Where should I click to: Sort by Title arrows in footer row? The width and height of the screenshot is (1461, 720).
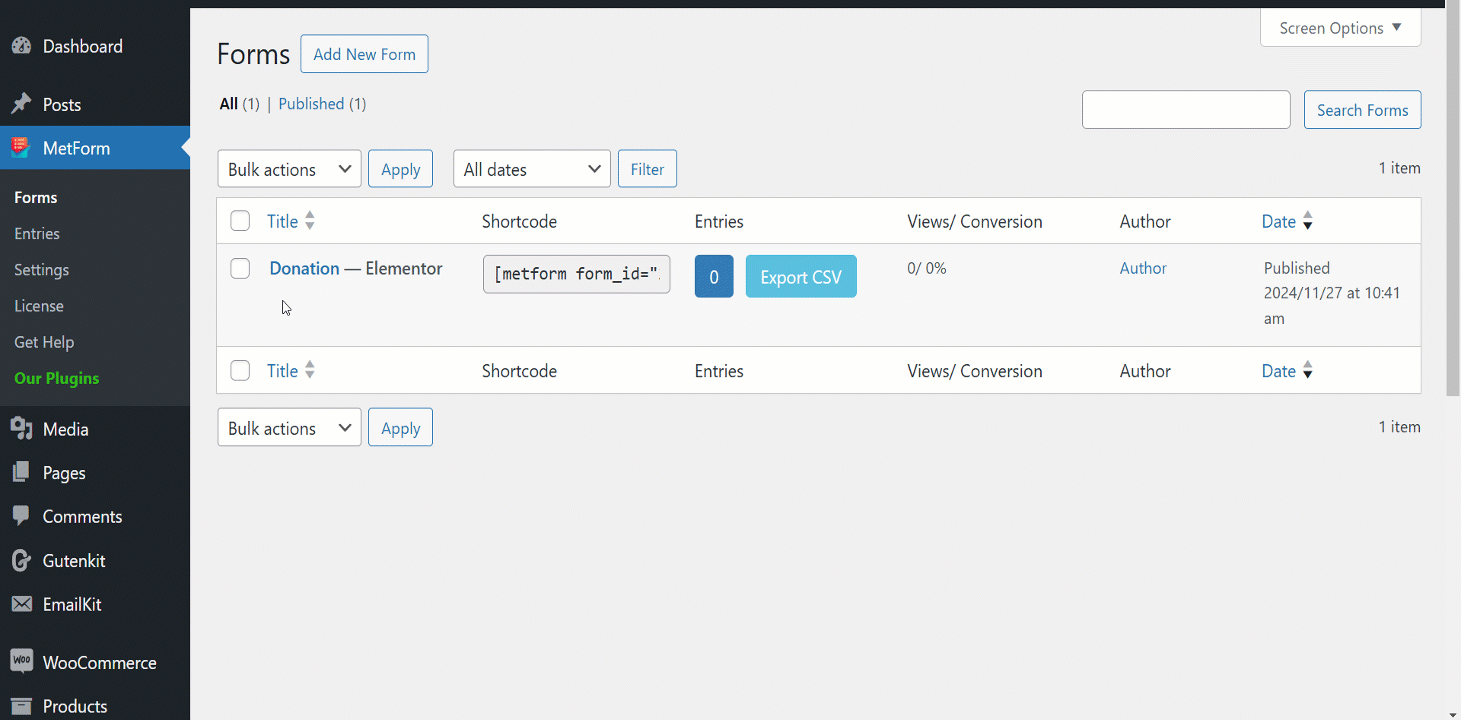[310, 371]
